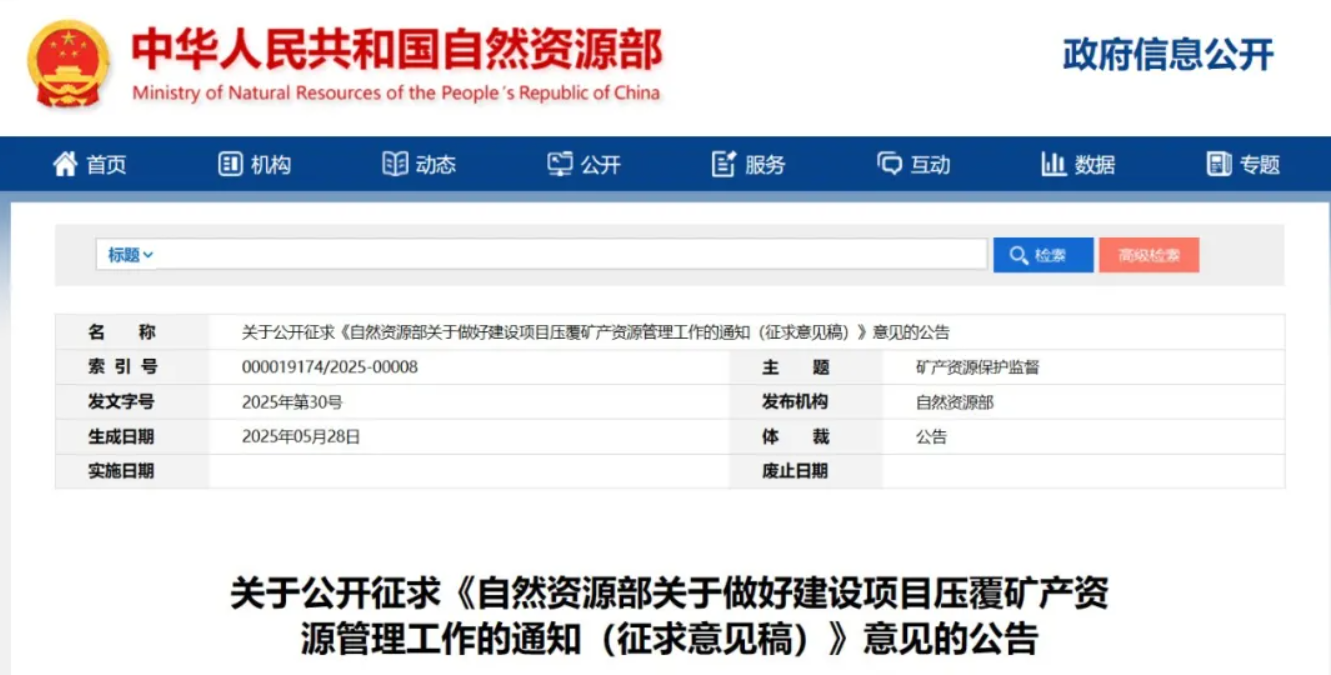Click the home icon beside 首页
This screenshot has width=1331, height=675.
65,164
